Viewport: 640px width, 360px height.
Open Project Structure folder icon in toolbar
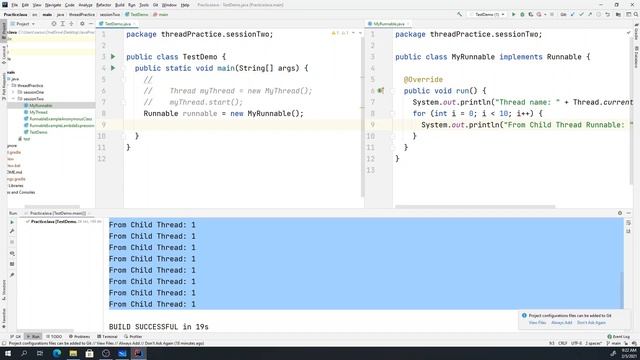(618, 14)
